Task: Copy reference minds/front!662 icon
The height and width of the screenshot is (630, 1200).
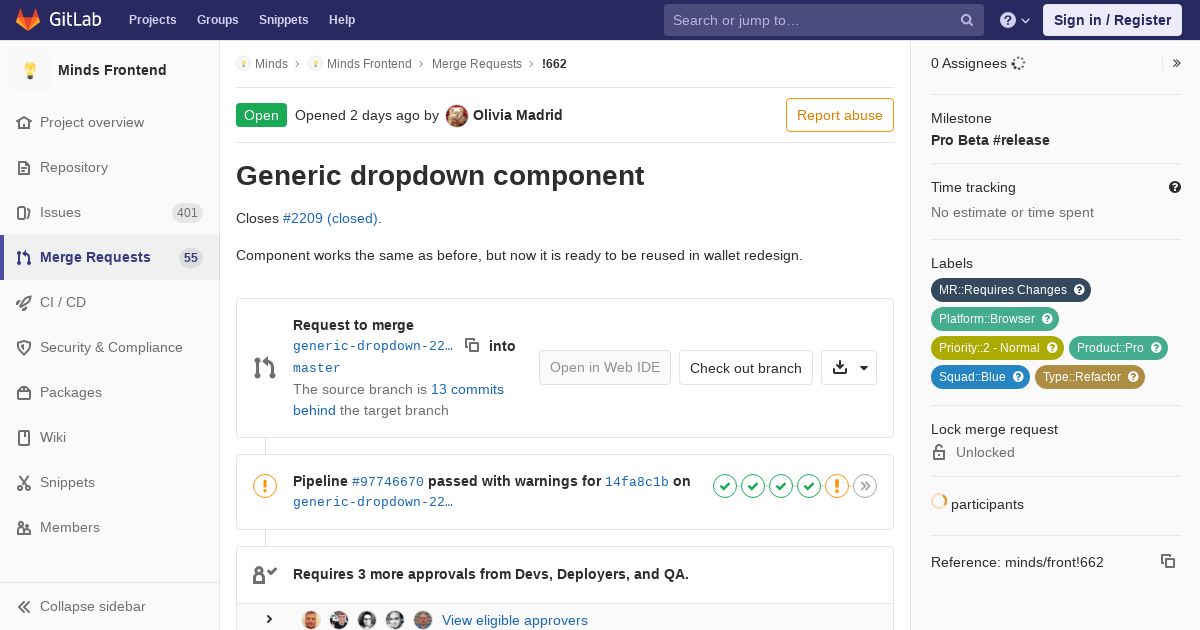Action: click(1168, 561)
